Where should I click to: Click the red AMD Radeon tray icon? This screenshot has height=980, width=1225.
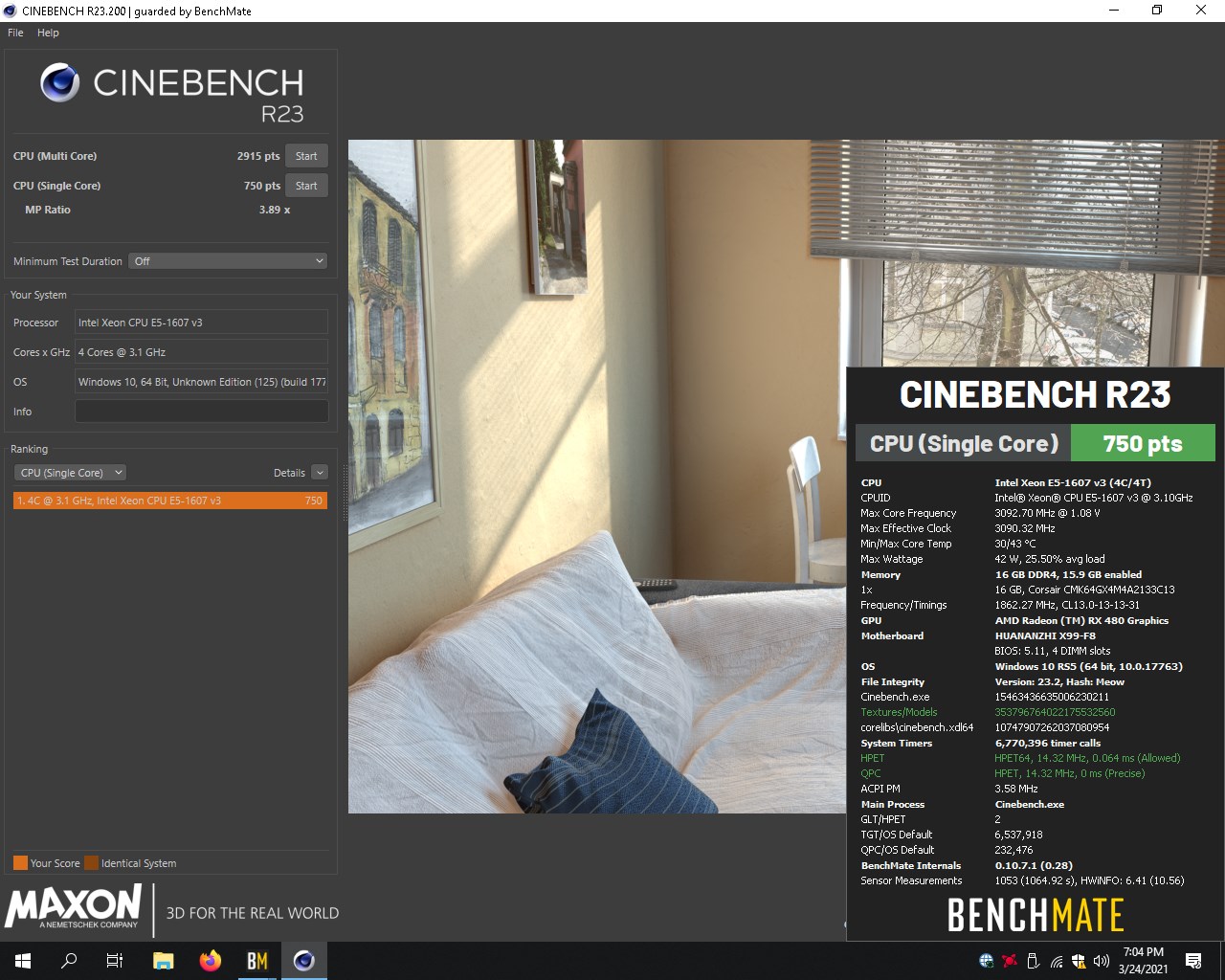tap(1010, 961)
